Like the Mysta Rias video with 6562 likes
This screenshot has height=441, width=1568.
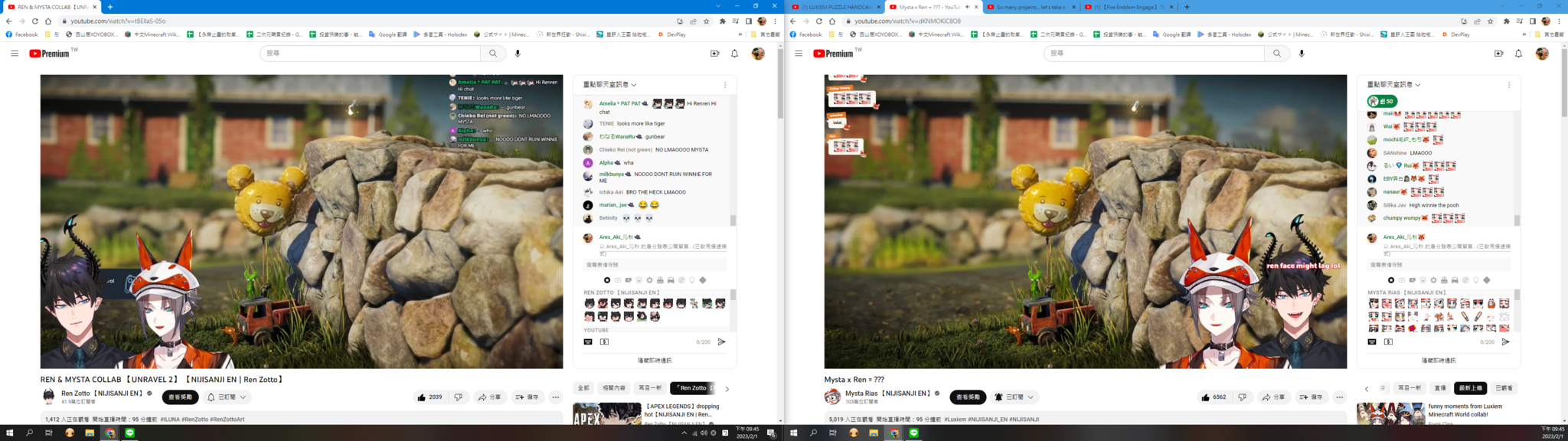pos(1214,397)
